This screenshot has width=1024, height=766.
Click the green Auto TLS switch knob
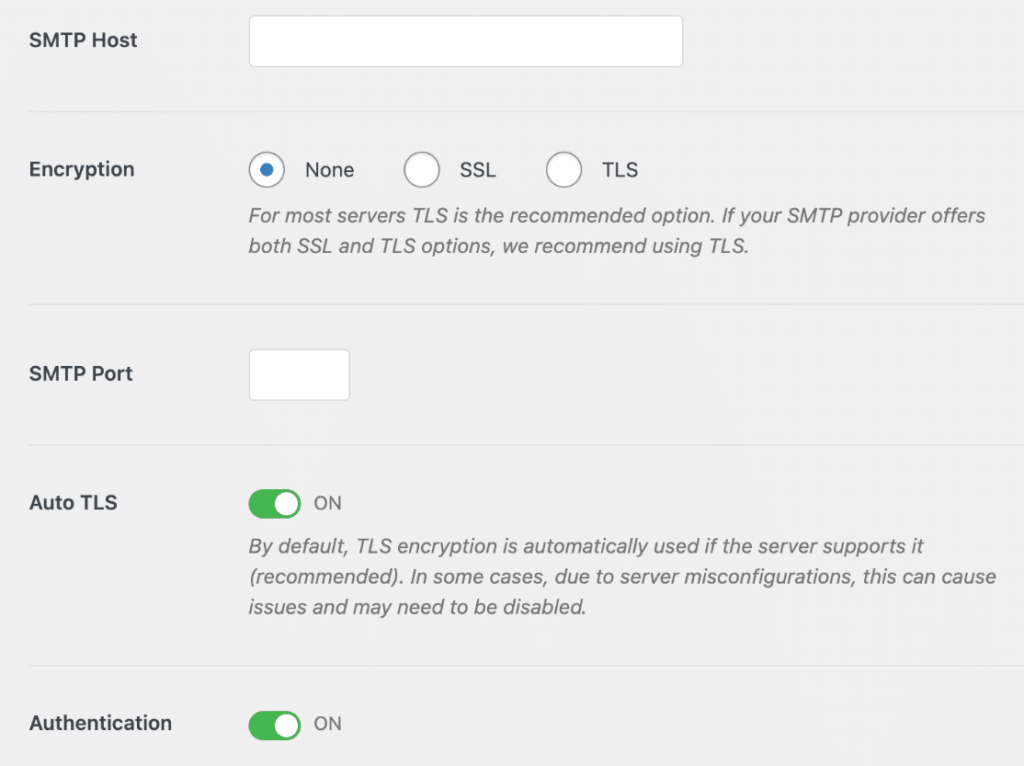point(287,503)
